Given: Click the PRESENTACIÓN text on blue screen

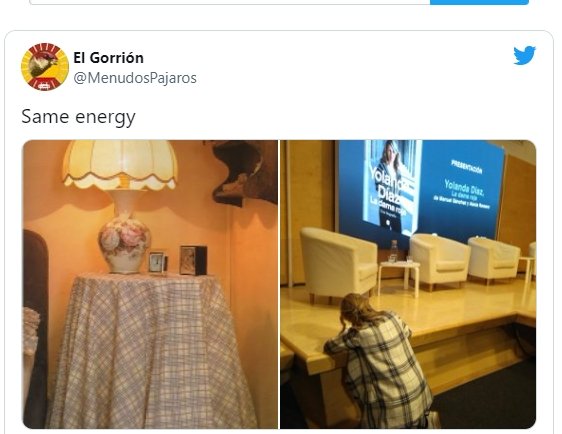Looking at the screenshot, I should point(466,167).
